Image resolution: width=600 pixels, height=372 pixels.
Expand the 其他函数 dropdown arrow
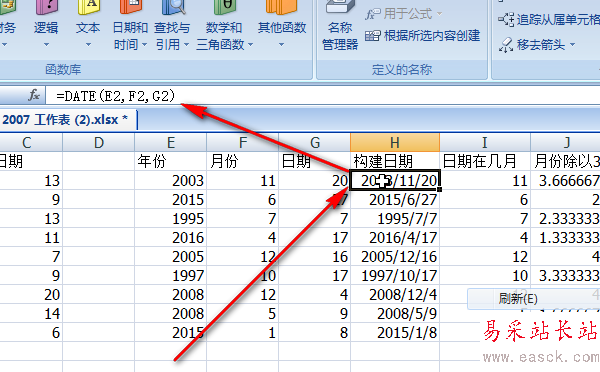pos(282,45)
